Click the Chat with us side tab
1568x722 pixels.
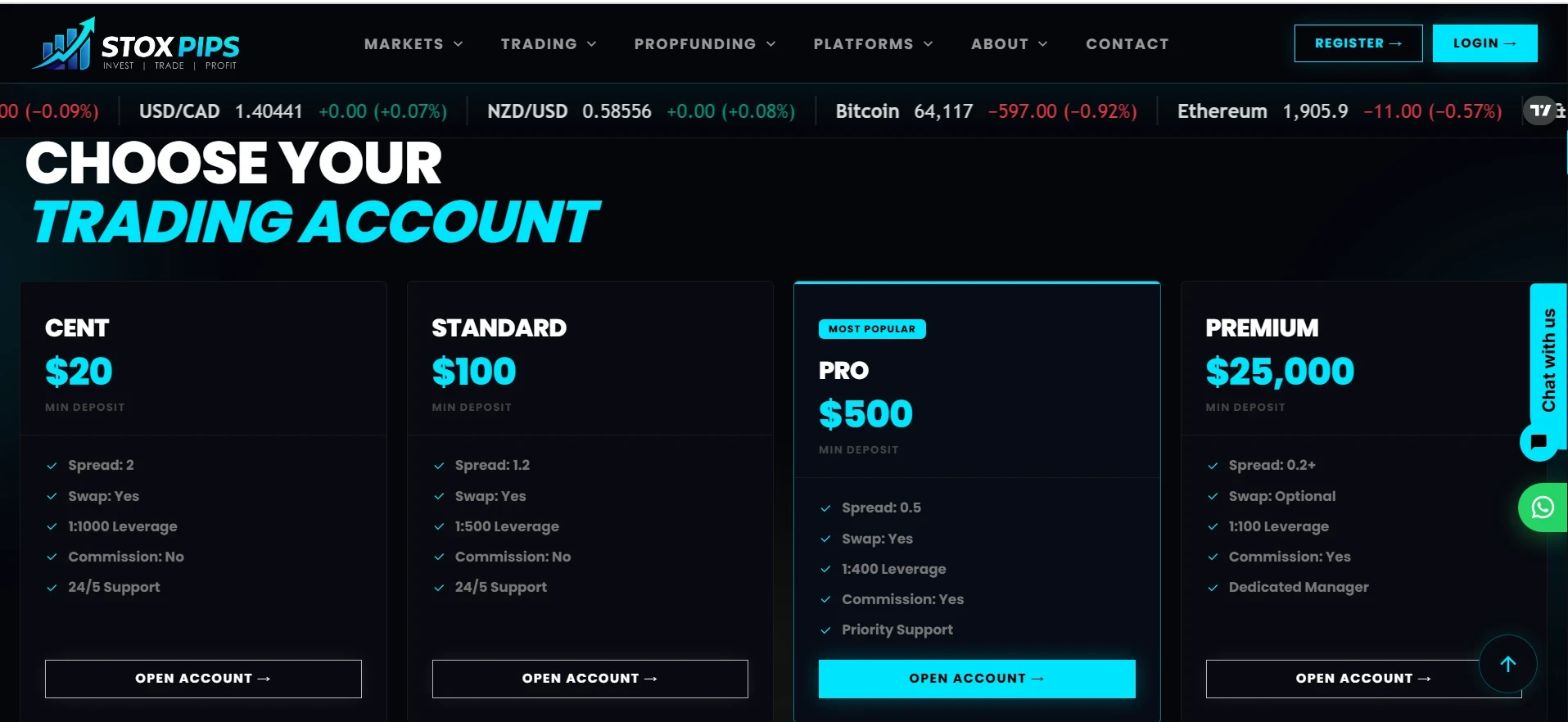[1548, 359]
